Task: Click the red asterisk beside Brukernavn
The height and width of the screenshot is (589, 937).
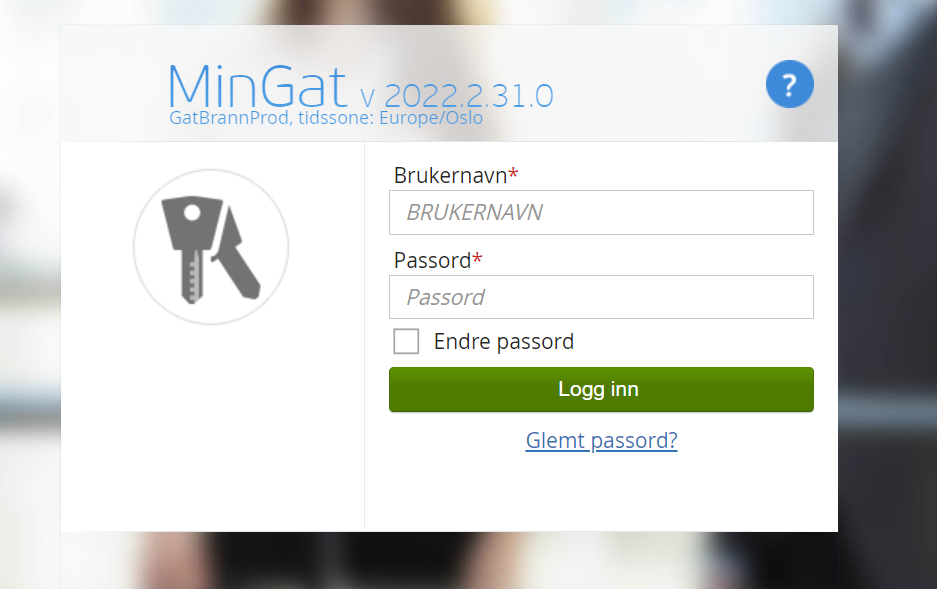Action: 513,173
